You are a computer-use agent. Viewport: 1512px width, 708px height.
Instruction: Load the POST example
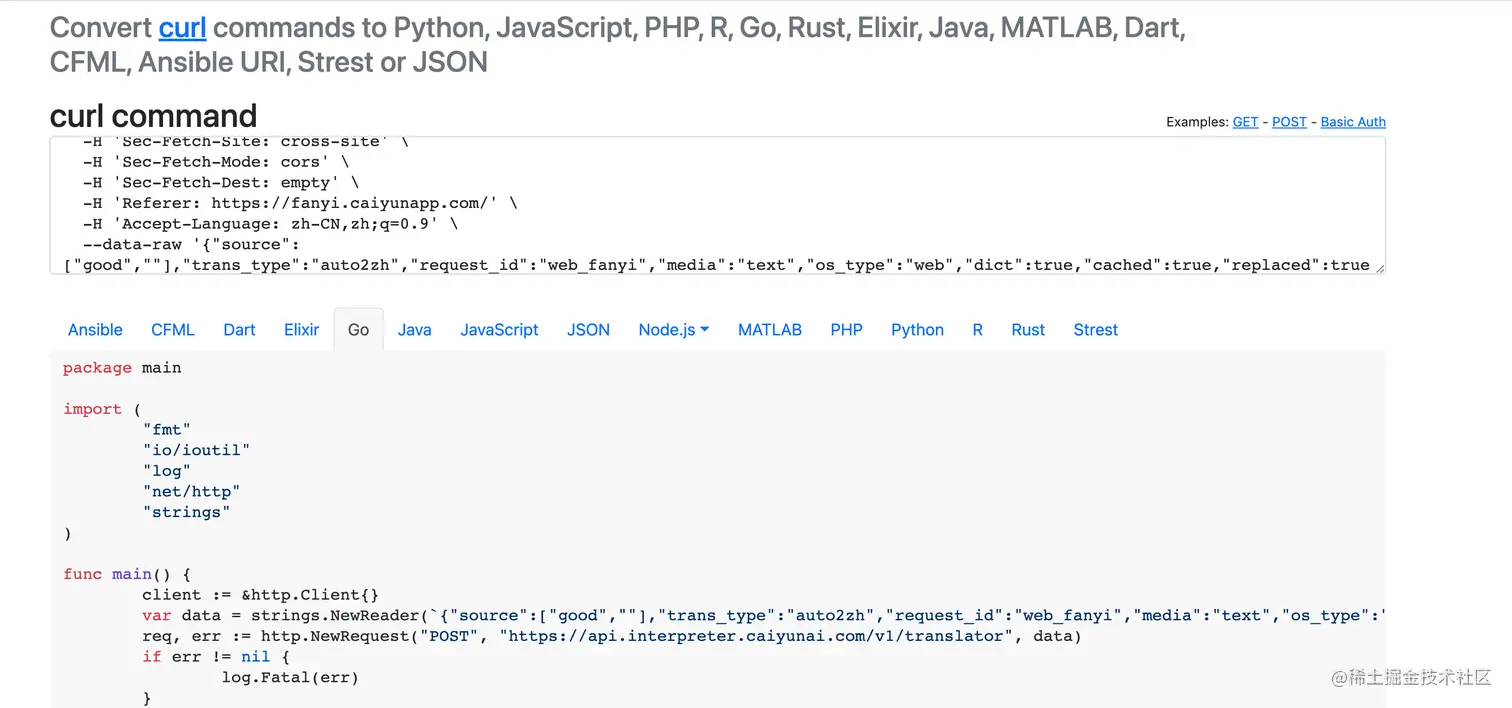(1289, 122)
